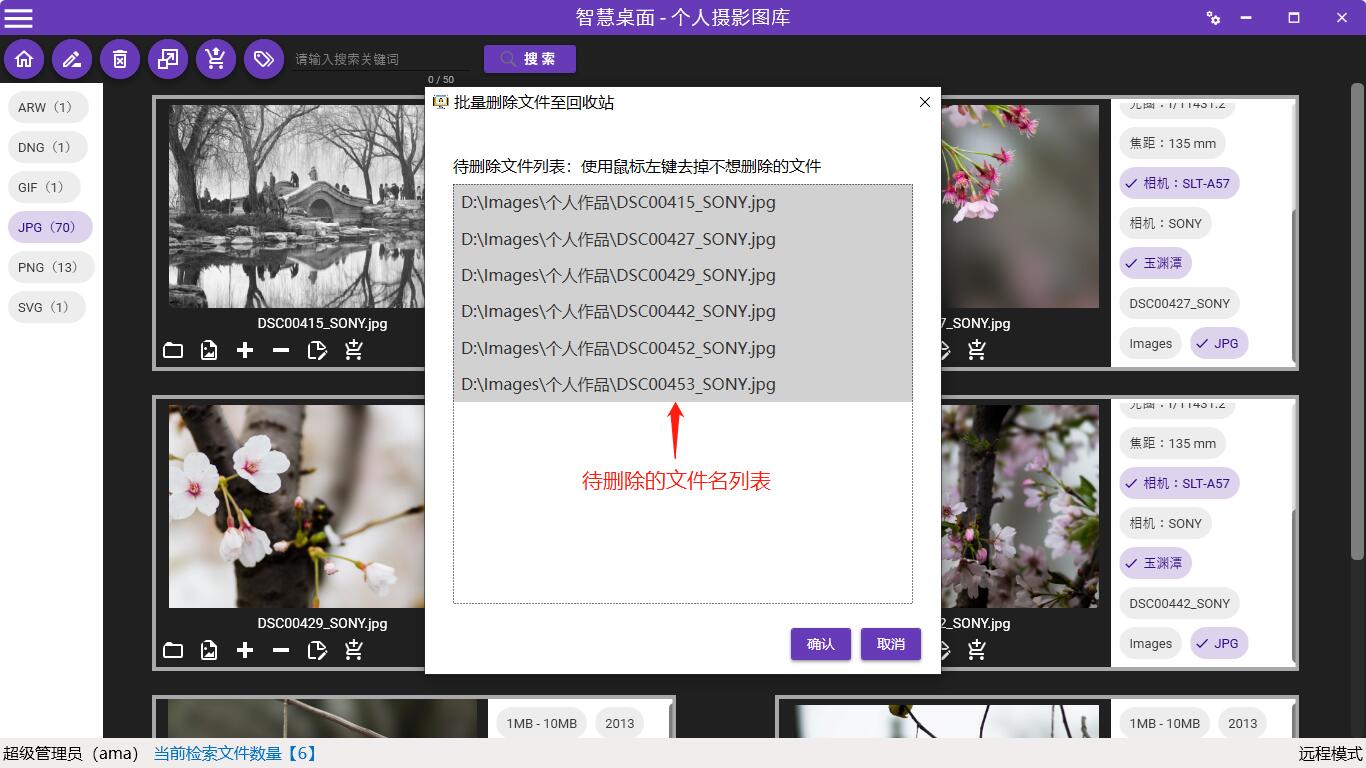Select the JPG (70) file type filter
This screenshot has height=768, width=1366.
(x=49, y=227)
